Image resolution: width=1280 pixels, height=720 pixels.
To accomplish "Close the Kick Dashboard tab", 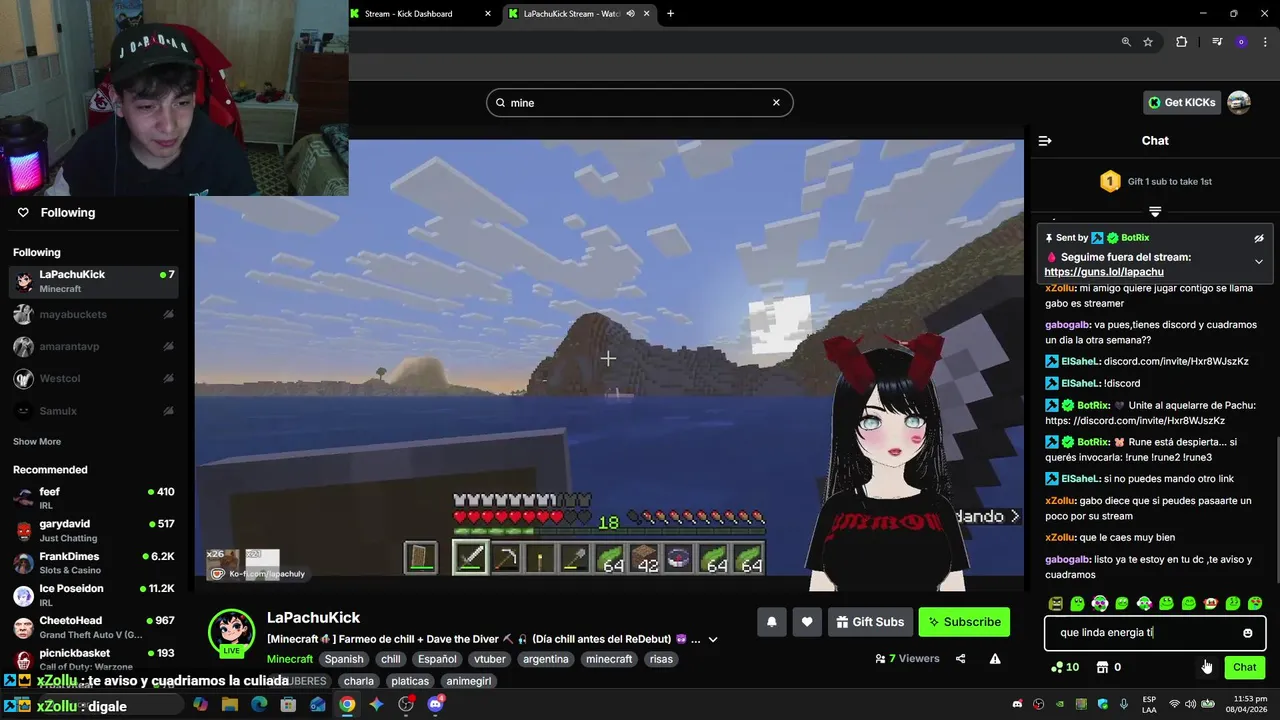I will 488,14.
